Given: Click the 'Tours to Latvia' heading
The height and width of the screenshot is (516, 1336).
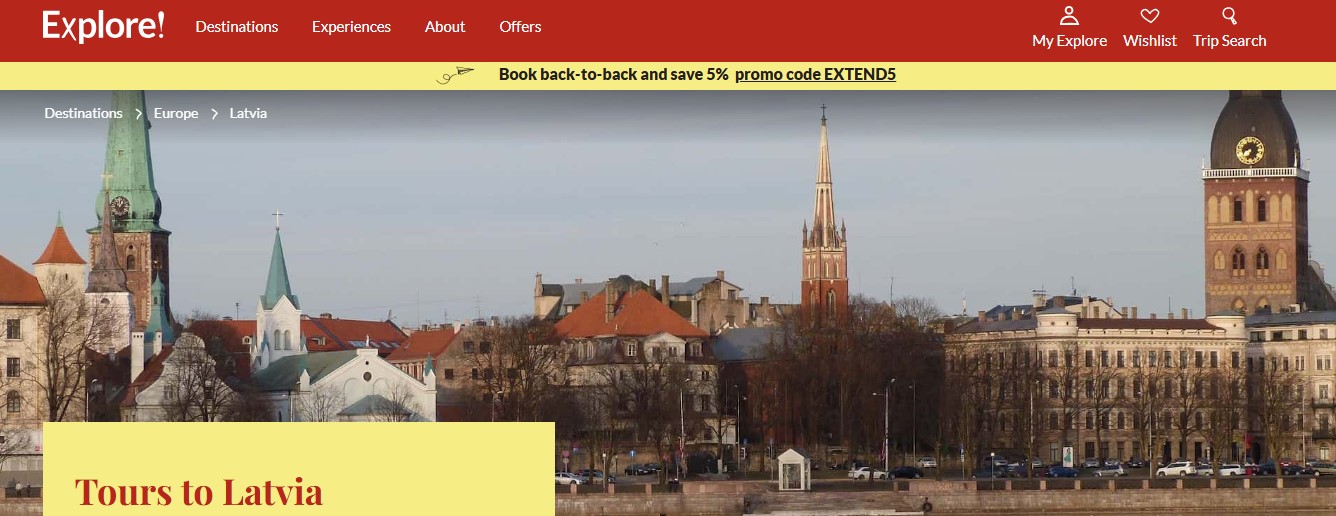Looking at the screenshot, I should 199,492.
